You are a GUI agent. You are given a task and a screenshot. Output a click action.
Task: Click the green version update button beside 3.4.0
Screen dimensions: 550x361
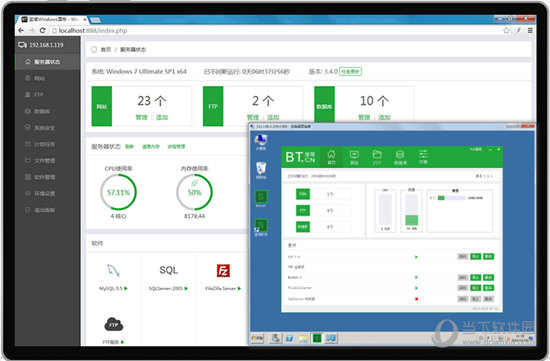(351, 72)
